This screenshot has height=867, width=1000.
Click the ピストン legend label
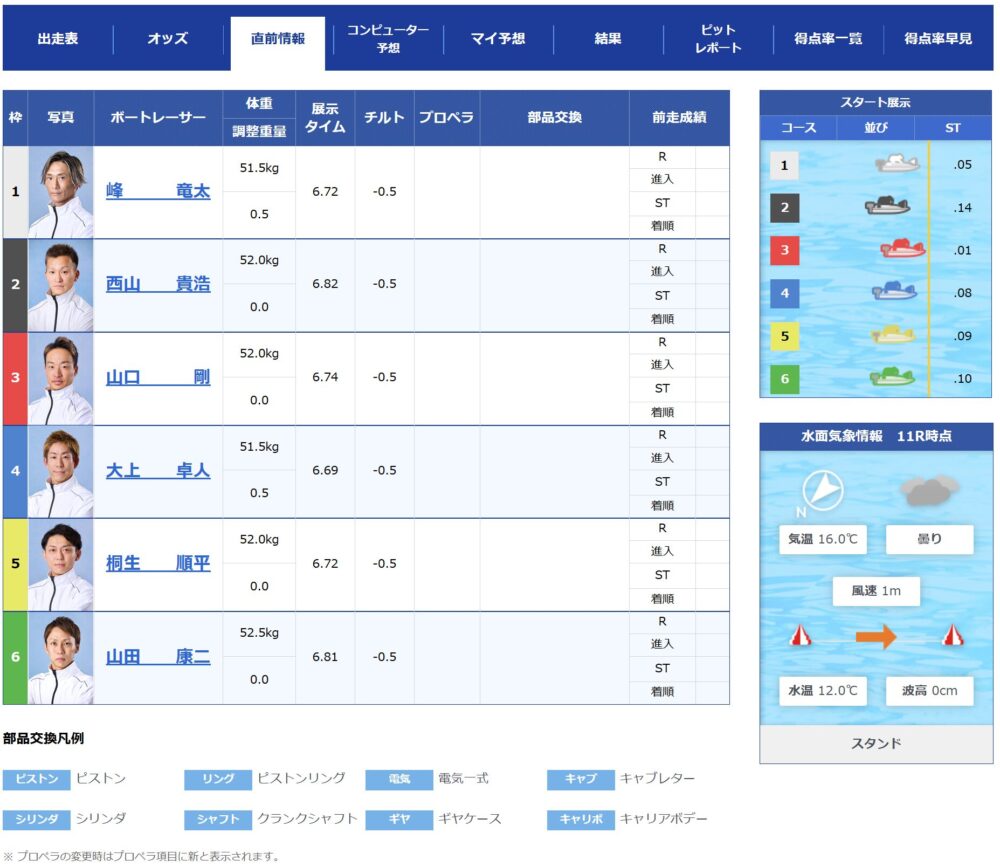(36, 779)
